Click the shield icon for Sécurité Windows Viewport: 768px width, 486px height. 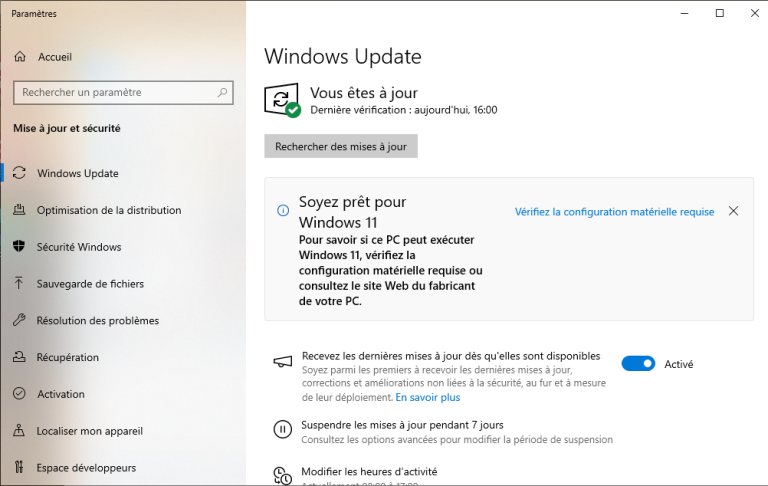pyautogui.click(x=19, y=246)
